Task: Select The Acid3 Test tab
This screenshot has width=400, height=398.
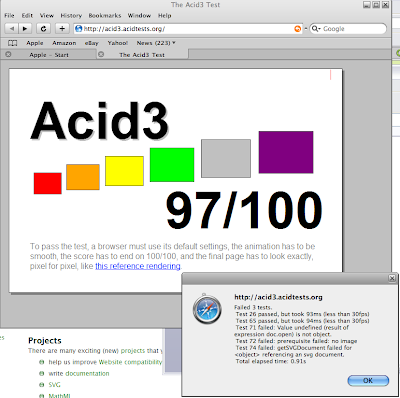Action: 142,55
